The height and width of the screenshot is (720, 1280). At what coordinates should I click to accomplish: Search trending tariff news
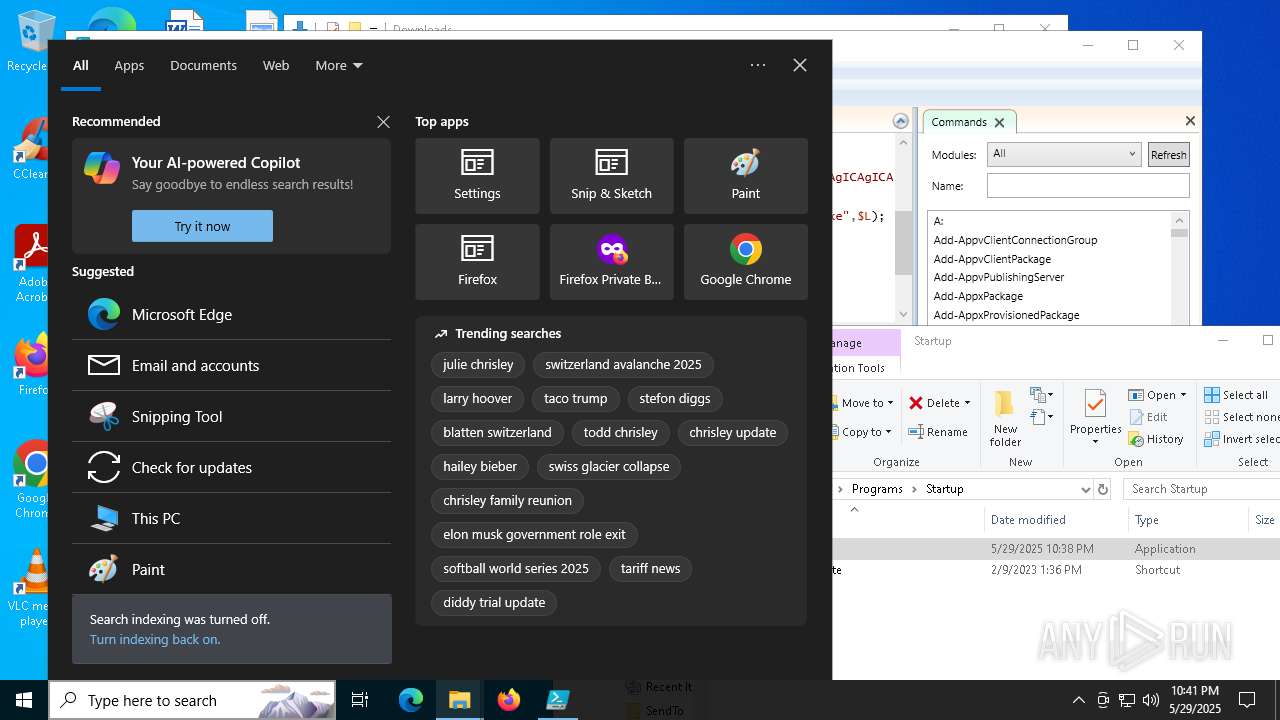tap(650, 568)
